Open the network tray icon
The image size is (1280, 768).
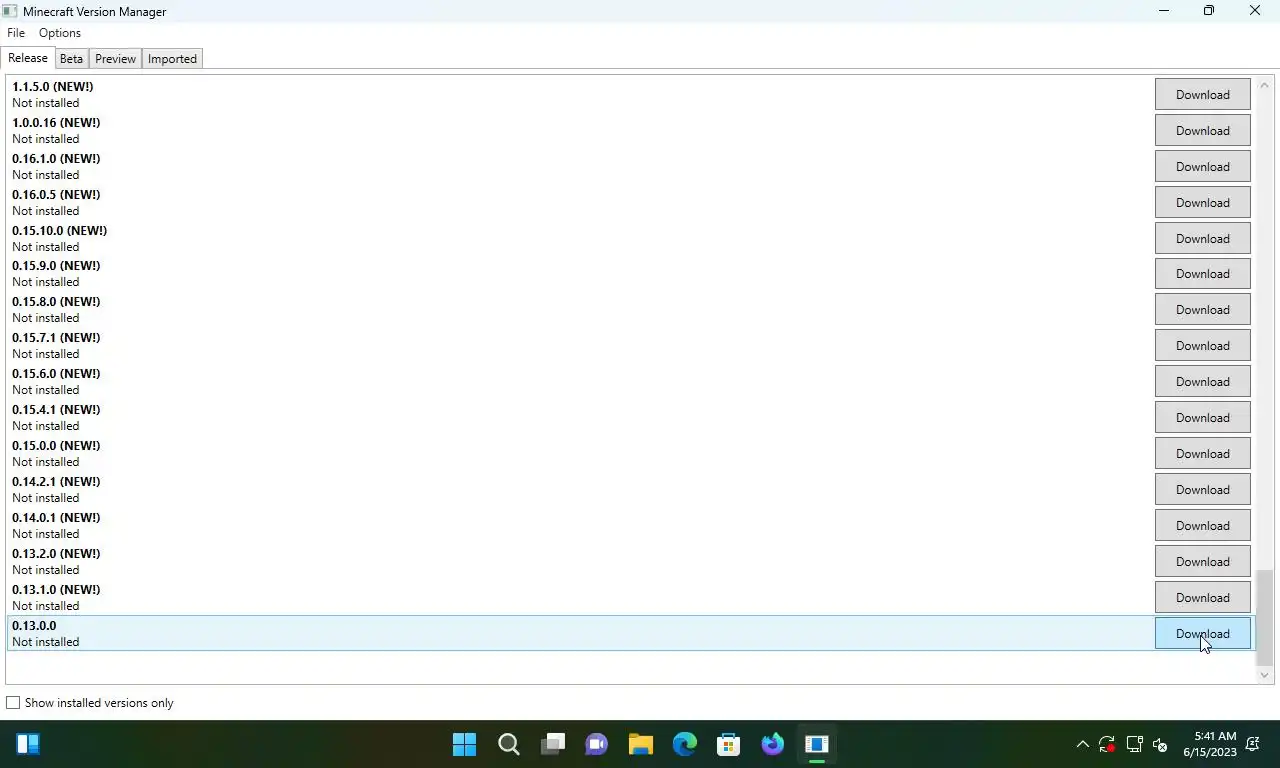pos(1134,744)
